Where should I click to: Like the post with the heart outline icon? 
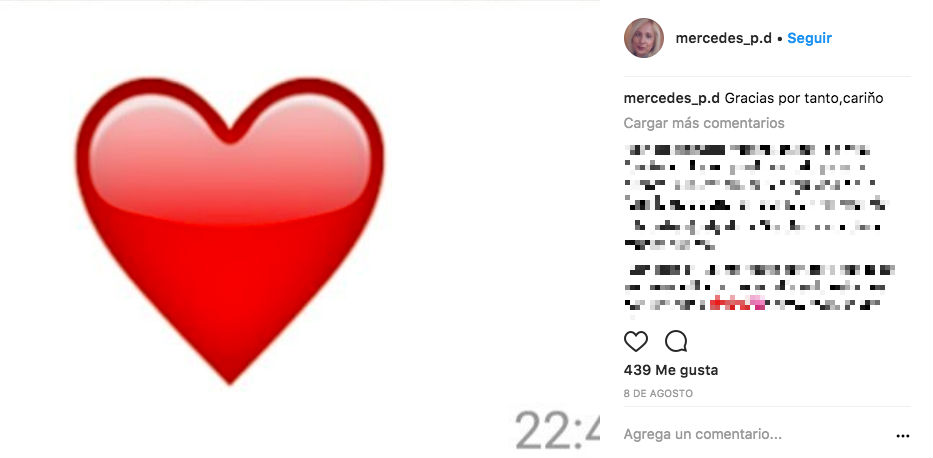pos(635,341)
